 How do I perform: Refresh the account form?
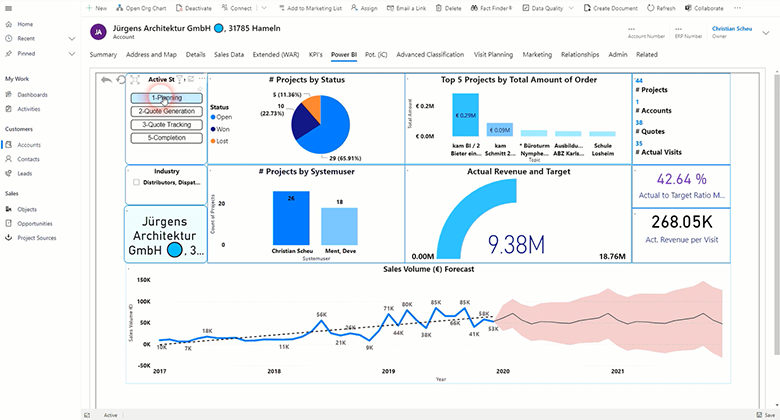point(661,8)
